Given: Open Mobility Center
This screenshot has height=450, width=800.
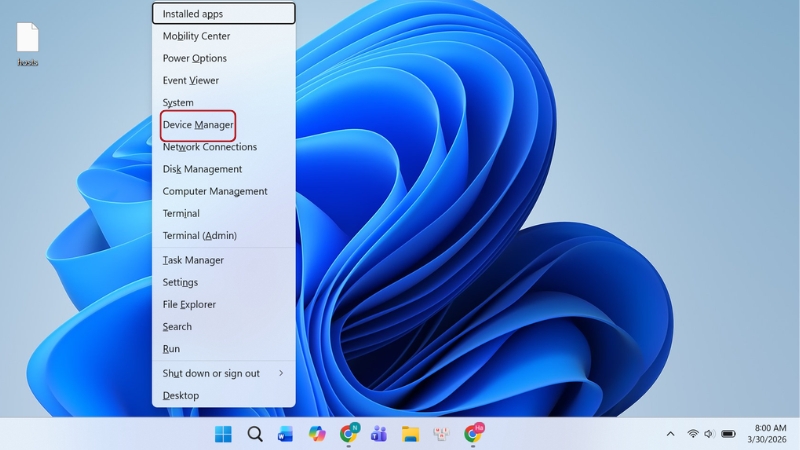Looking at the screenshot, I should coord(223,36).
